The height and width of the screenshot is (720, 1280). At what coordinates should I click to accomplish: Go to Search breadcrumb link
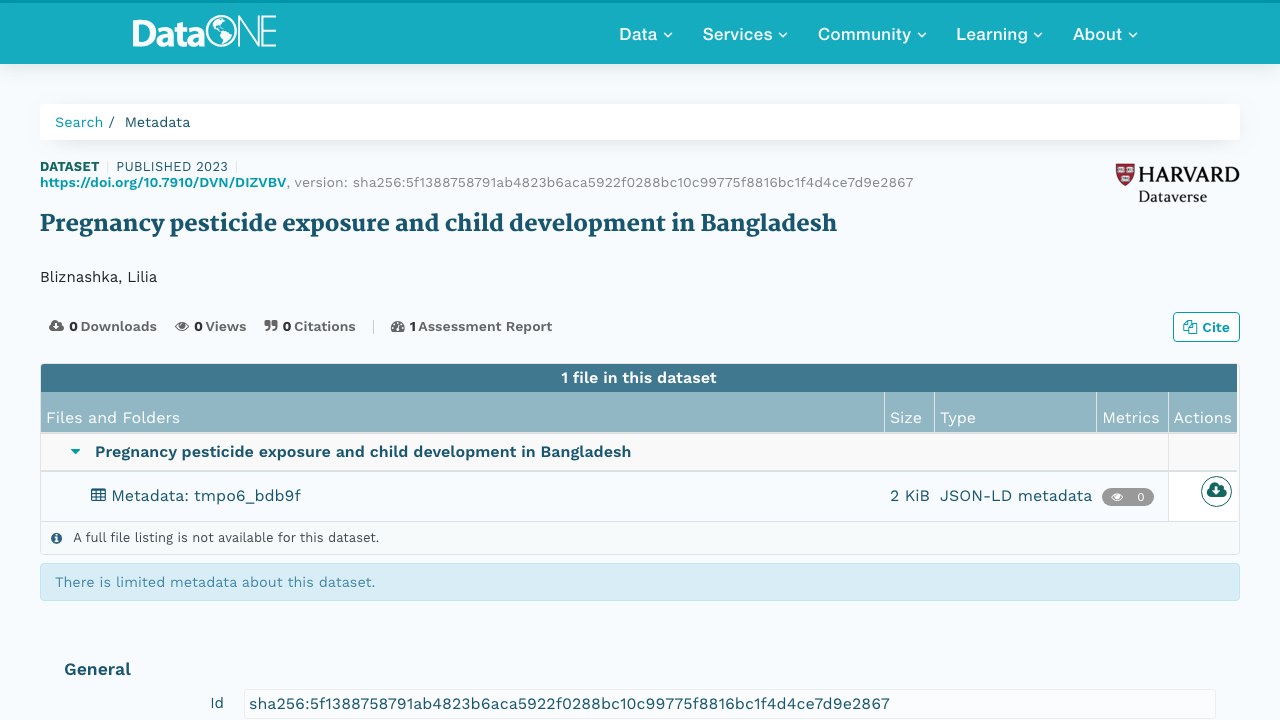click(x=79, y=122)
